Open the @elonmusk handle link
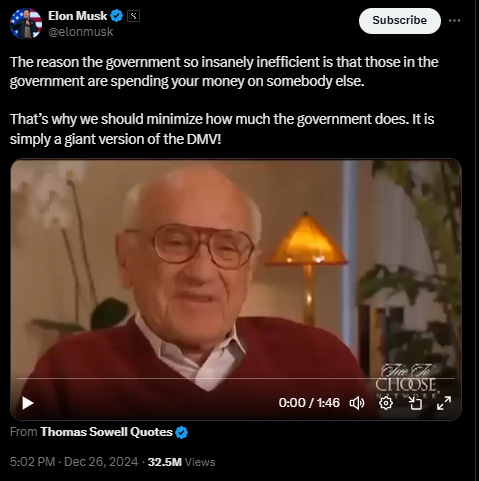The image size is (479, 481). (81, 32)
